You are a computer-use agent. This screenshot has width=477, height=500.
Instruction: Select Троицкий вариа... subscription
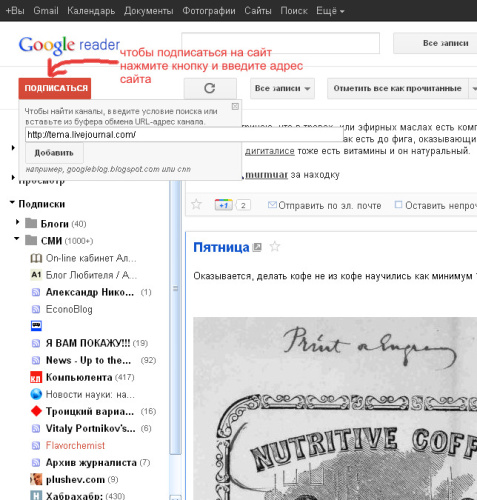90,411
